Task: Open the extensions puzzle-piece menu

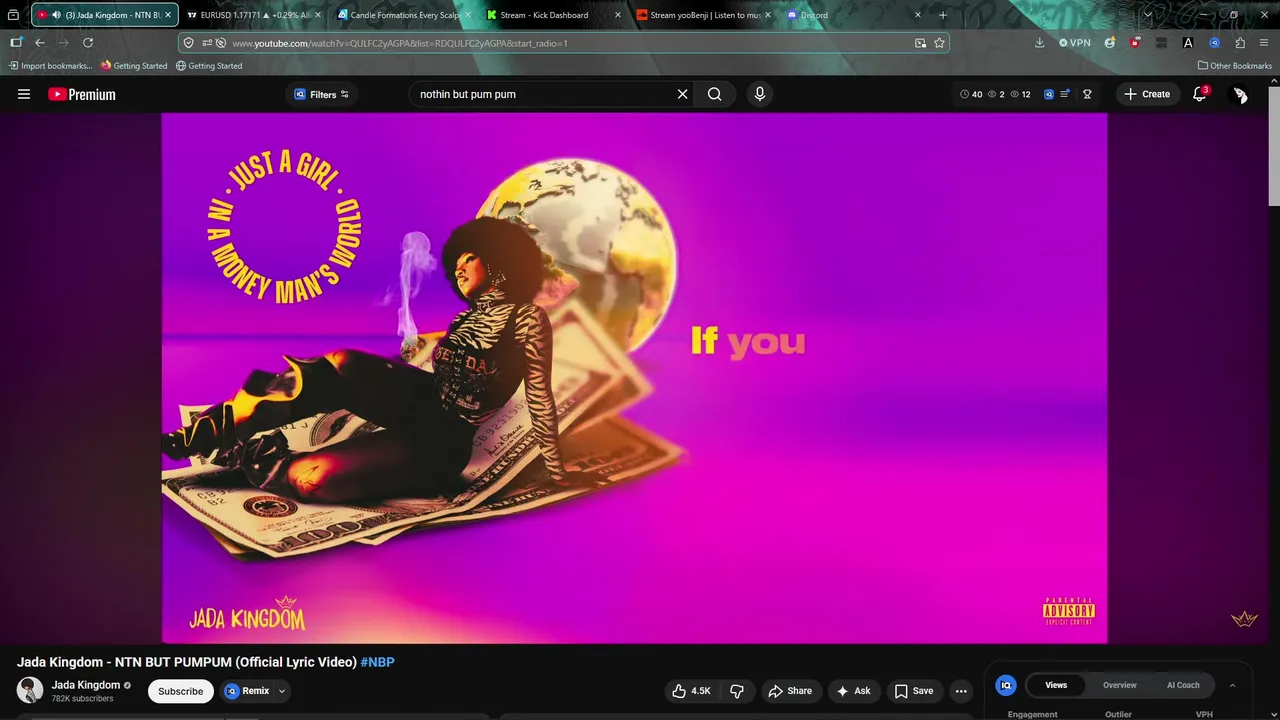Action: (x=1240, y=43)
